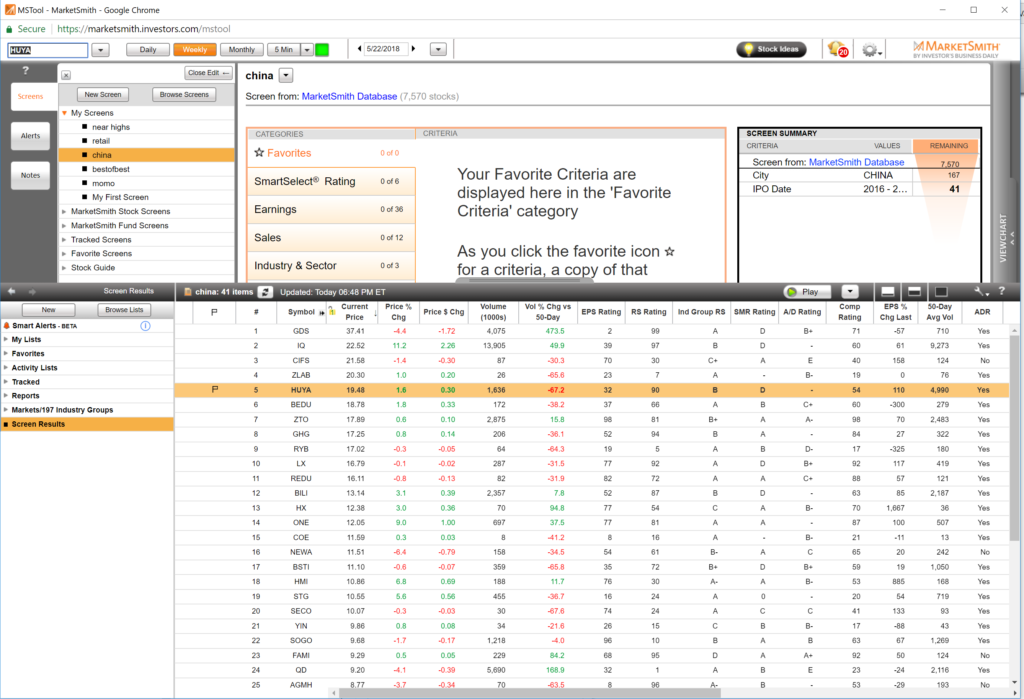Image resolution: width=1024 pixels, height=699 pixels.
Task: Open the date options dropdown
Action: 438,49
